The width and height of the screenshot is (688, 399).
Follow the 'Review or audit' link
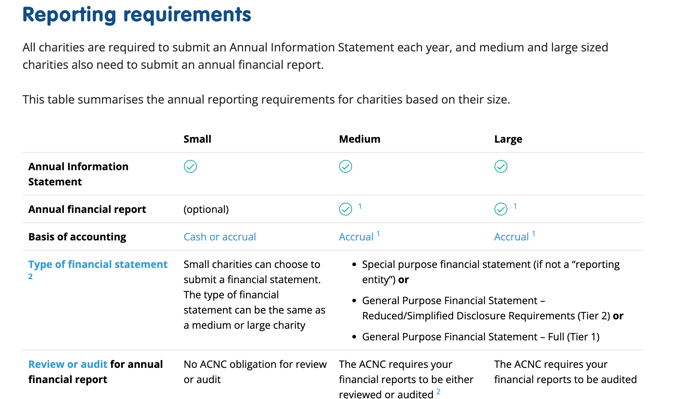68,364
